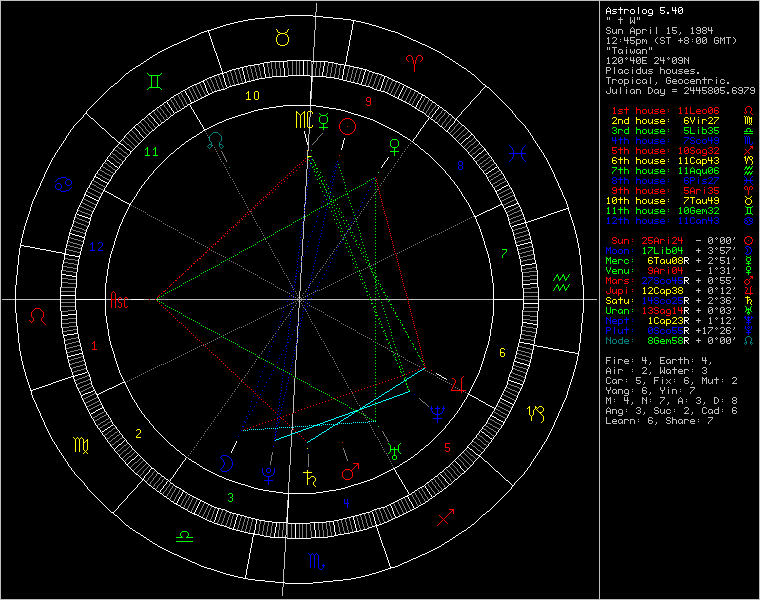Click the Libra glyph in the zodiac wheel

184,536
